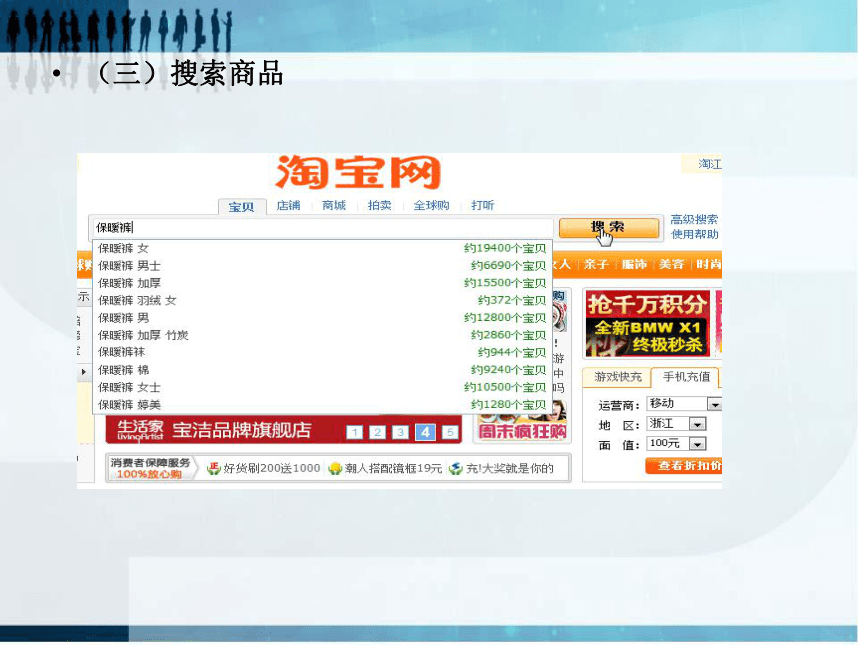Image resolution: width=860 pixels, height=645 pixels.
Task: Go to banner slide 3
Action: click(401, 433)
